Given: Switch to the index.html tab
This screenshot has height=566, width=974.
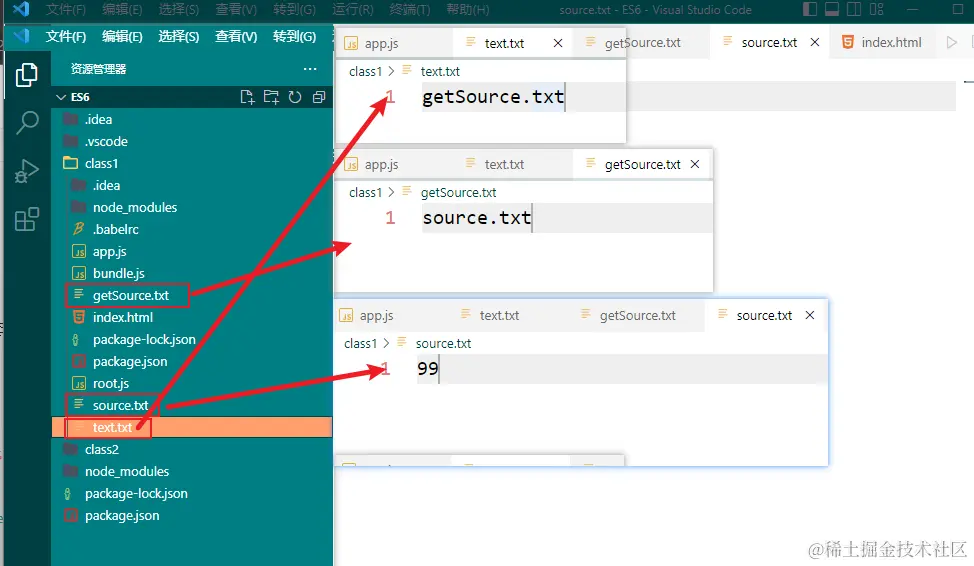Looking at the screenshot, I should [881, 42].
